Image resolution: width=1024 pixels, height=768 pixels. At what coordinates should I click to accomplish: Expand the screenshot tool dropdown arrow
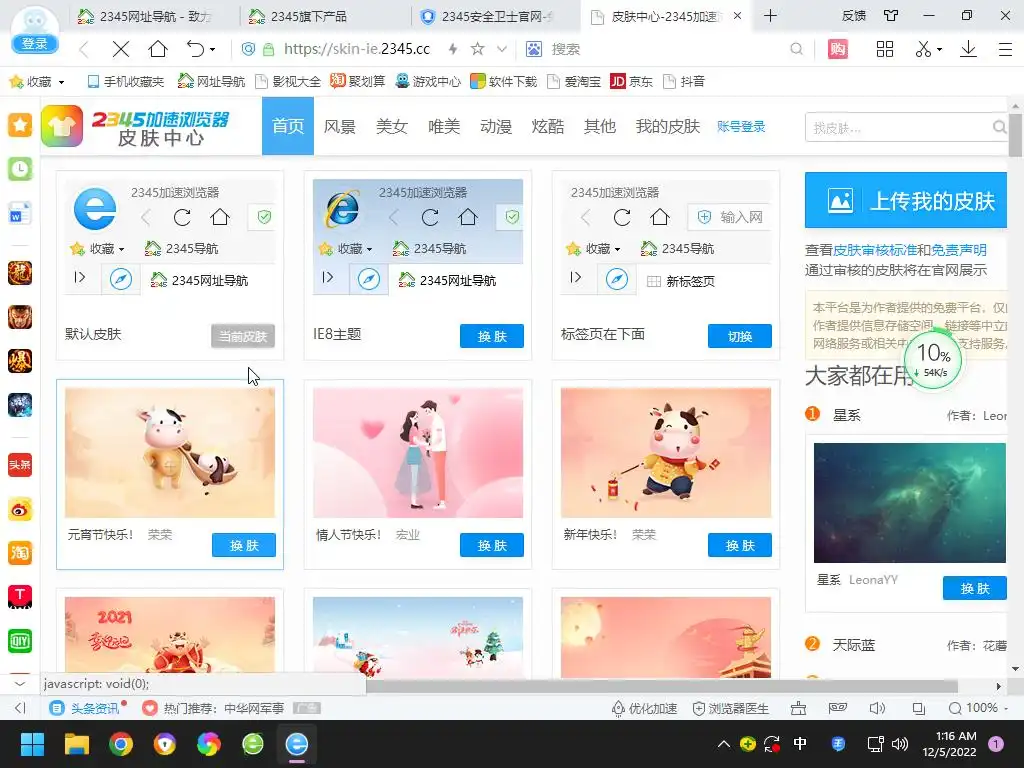point(939,50)
